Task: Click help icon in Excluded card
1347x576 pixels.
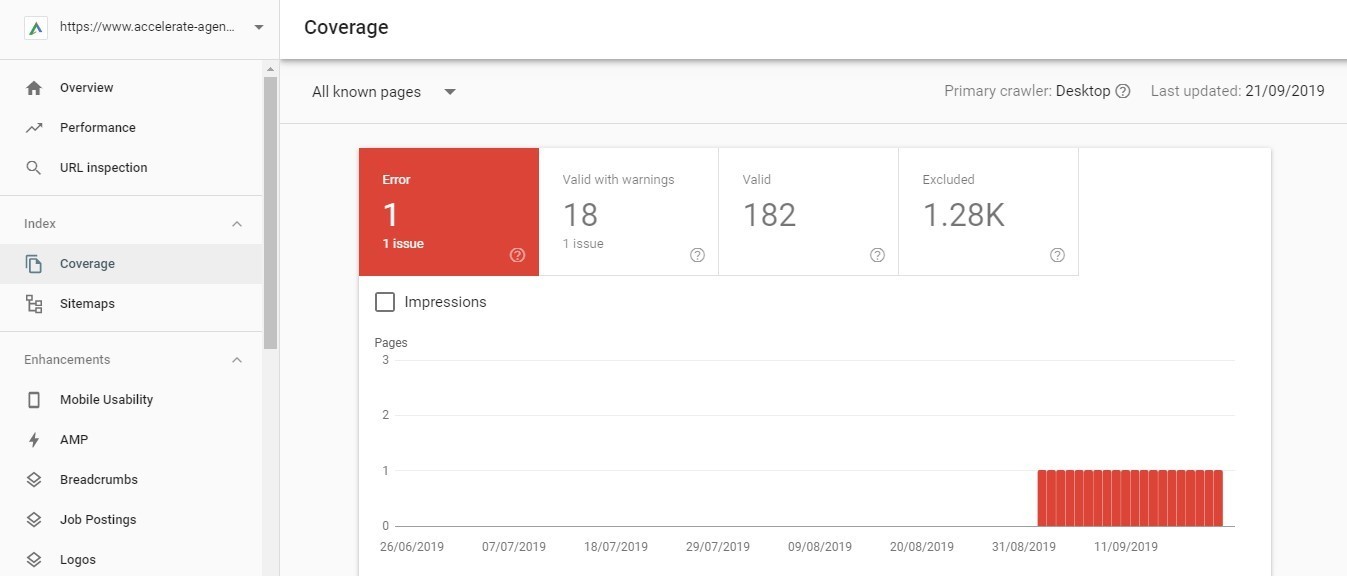Action: [1057, 255]
